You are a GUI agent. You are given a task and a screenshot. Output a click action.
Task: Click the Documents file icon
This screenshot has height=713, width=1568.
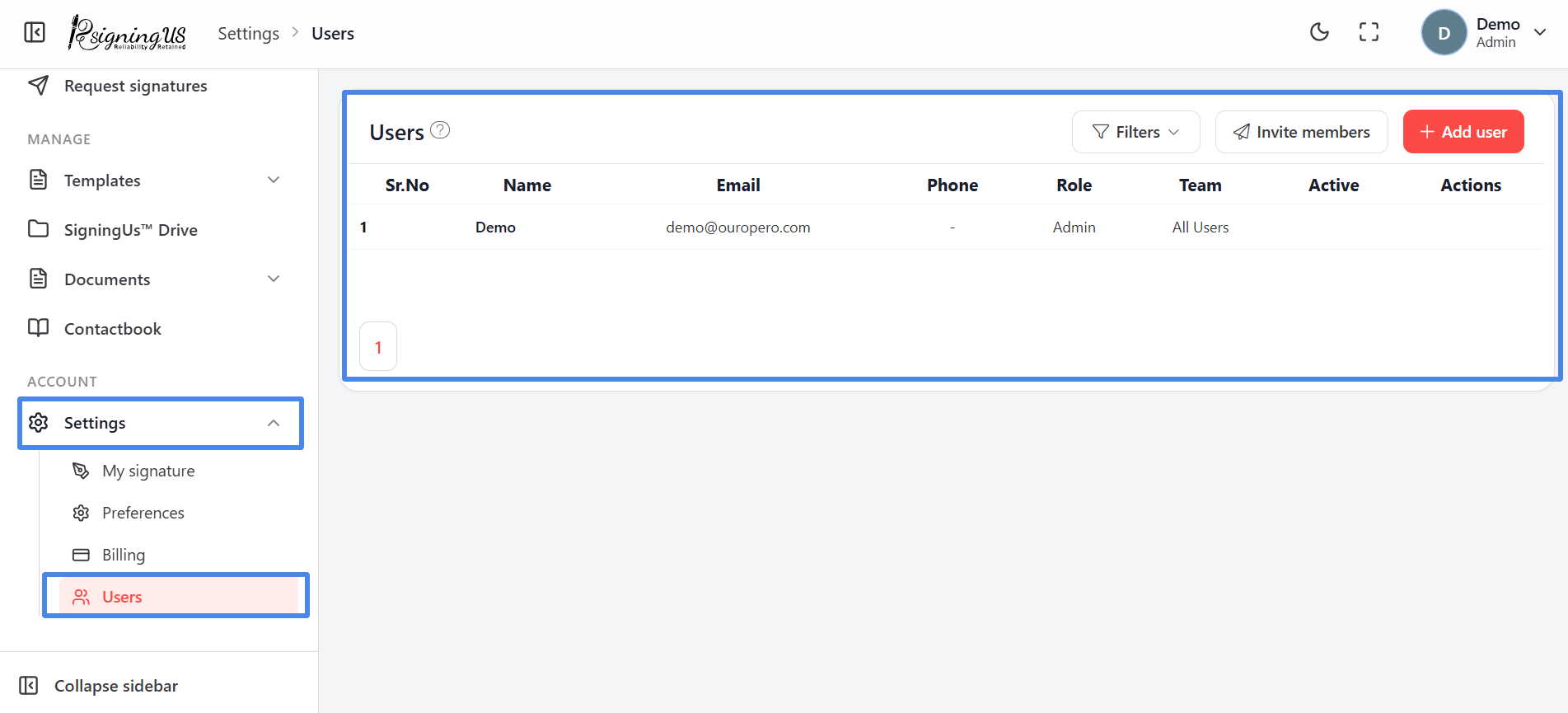(x=38, y=279)
